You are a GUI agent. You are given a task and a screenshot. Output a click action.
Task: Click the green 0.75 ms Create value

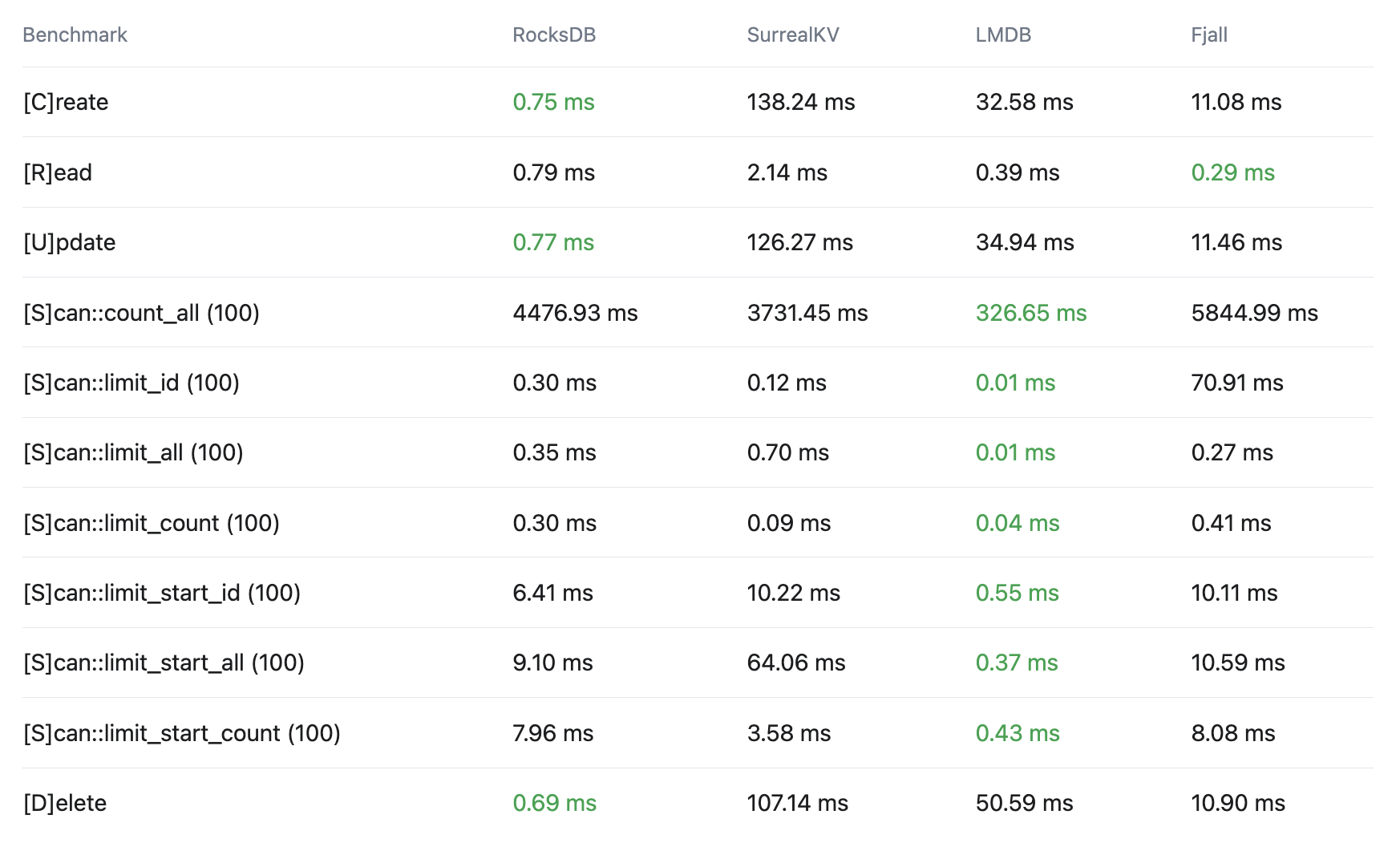[554, 102]
